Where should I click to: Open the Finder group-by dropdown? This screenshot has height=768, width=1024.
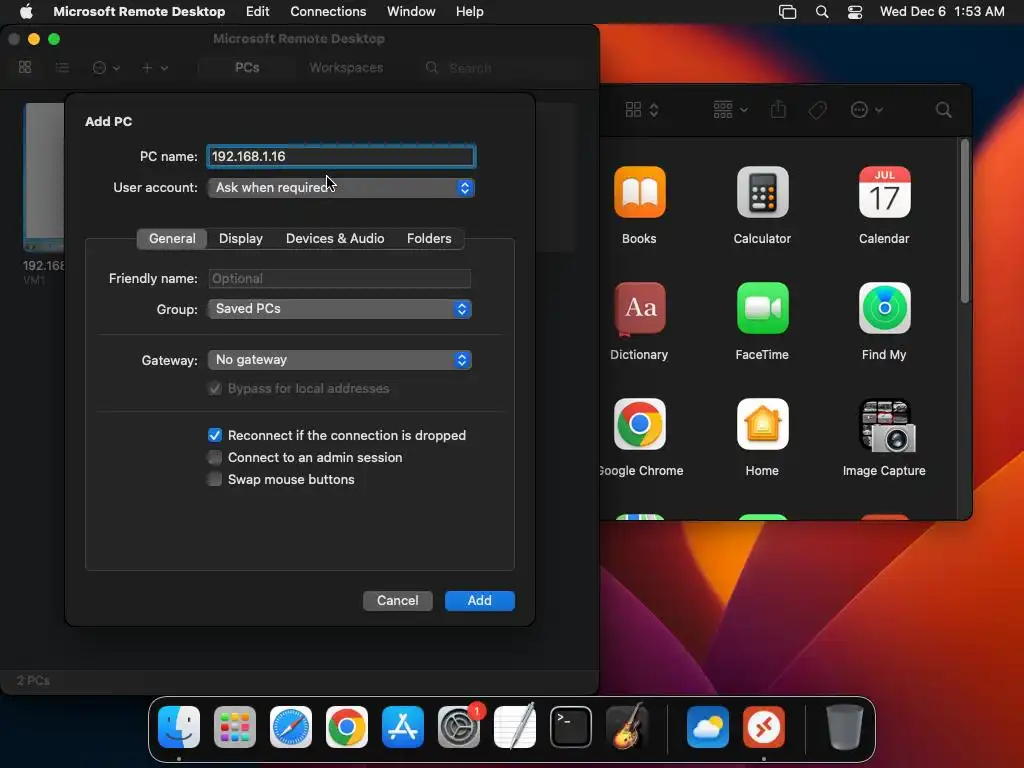click(x=730, y=110)
